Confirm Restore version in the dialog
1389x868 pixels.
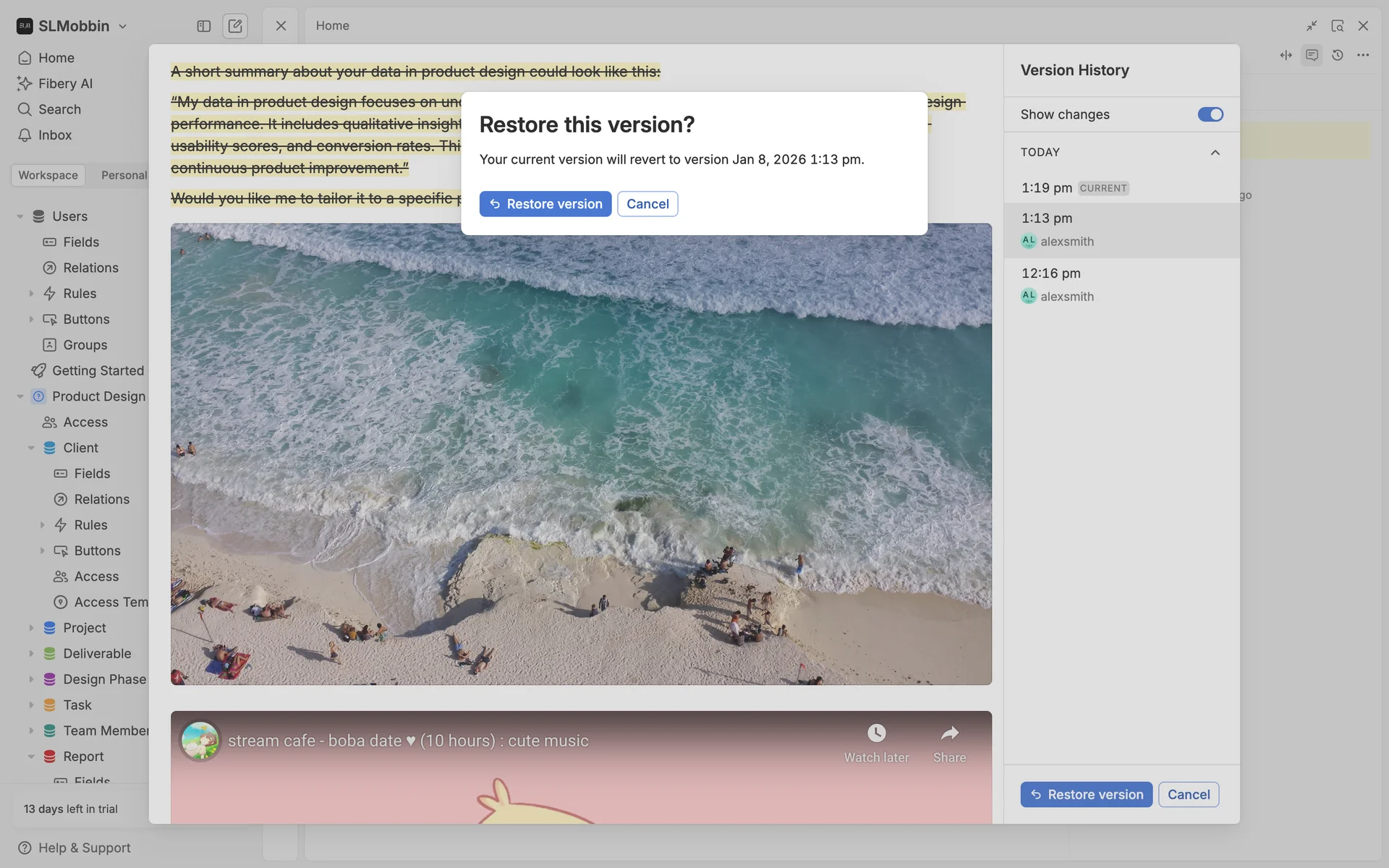tap(545, 204)
